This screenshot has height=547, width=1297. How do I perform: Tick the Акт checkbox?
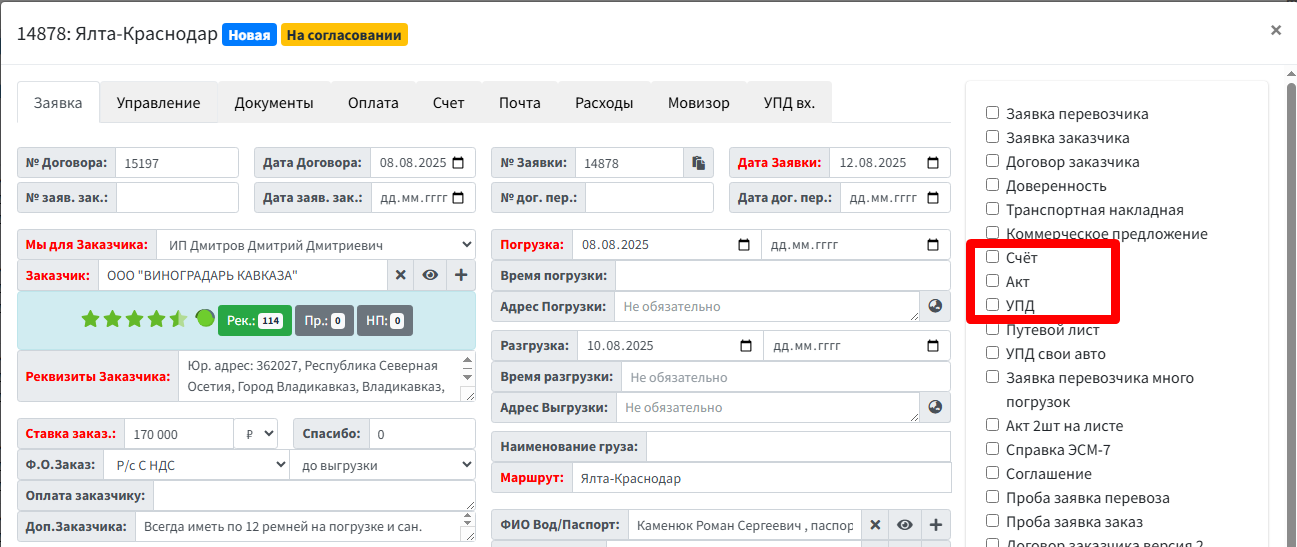pyautogui.click(x=992, y=281)
